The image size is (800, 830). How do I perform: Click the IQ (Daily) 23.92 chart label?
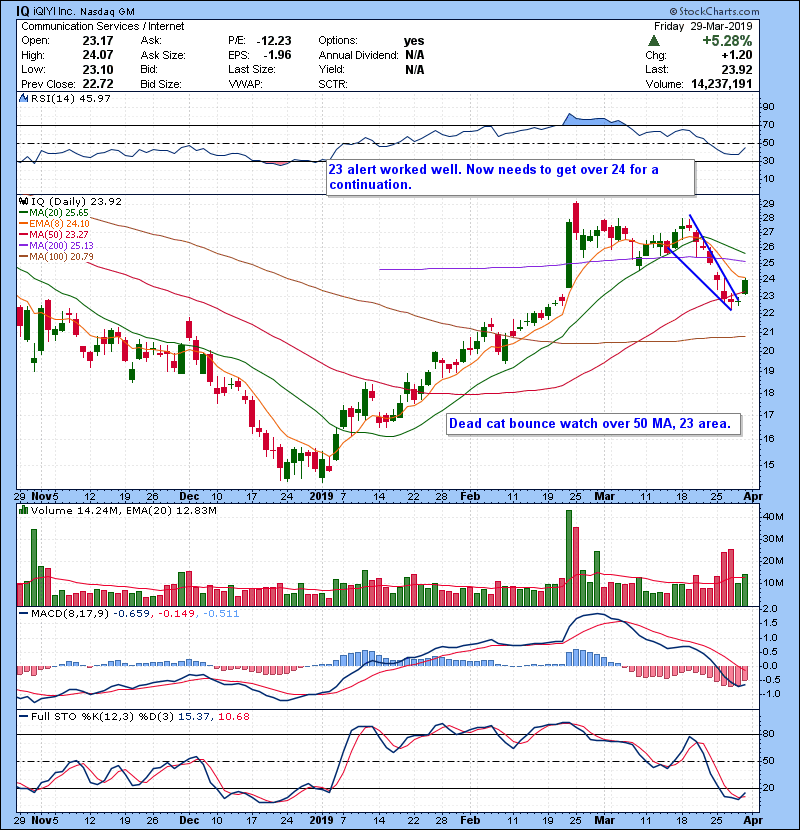(76, 201)
